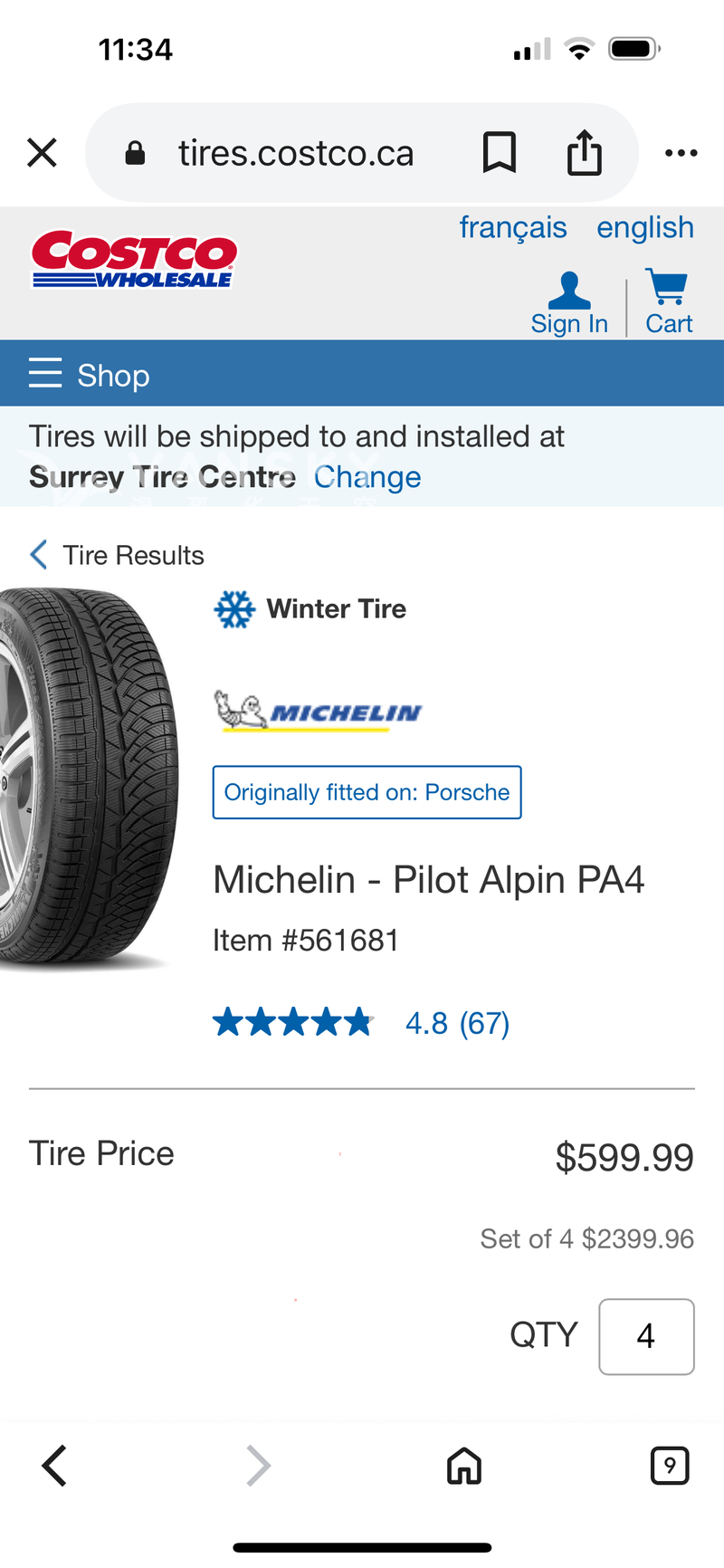Open the hamburger Shop menu
Screen dimensions: 724x1568
pyautogui.click(x=89, y=374)
